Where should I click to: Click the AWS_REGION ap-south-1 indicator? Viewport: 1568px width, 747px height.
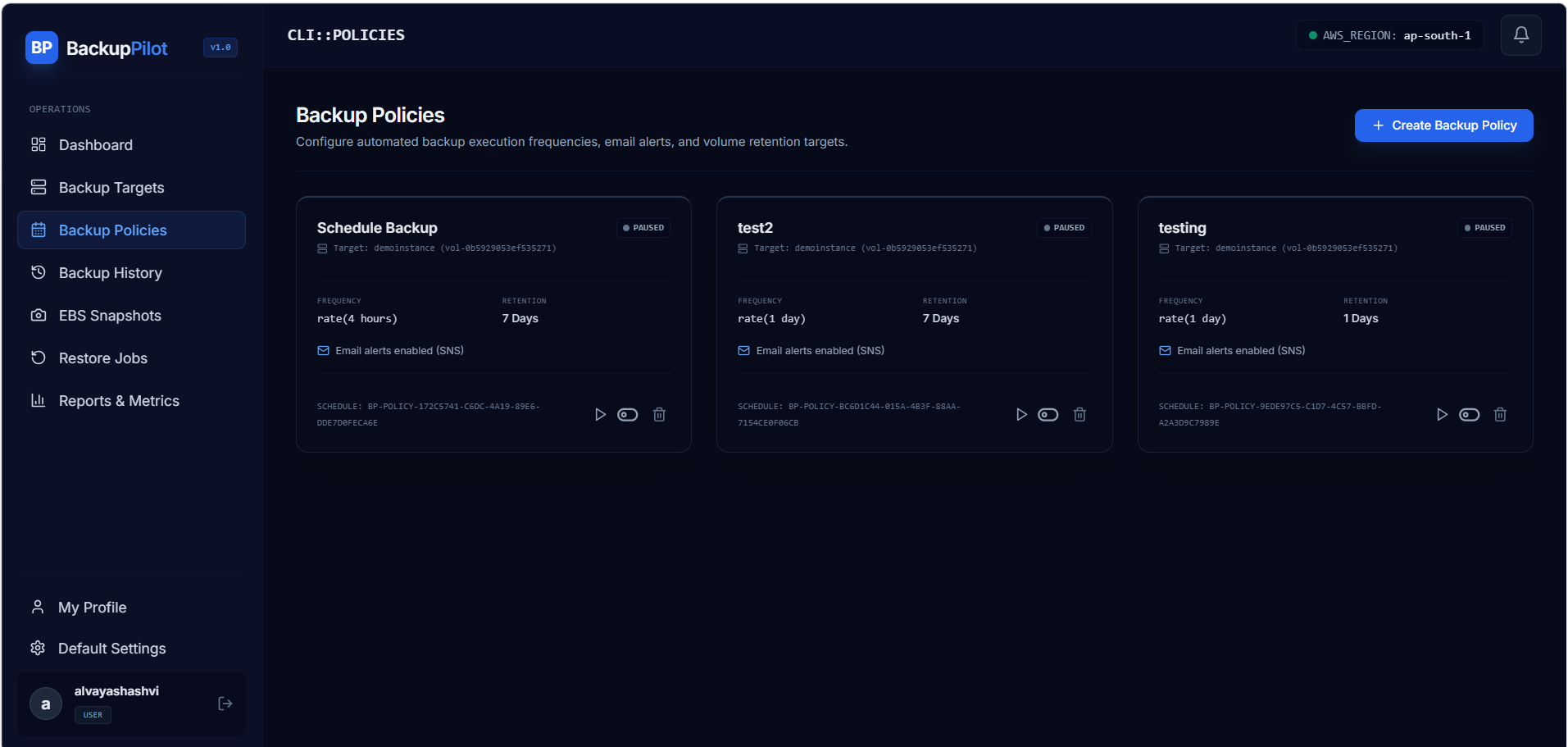[x=1389, y=35]
